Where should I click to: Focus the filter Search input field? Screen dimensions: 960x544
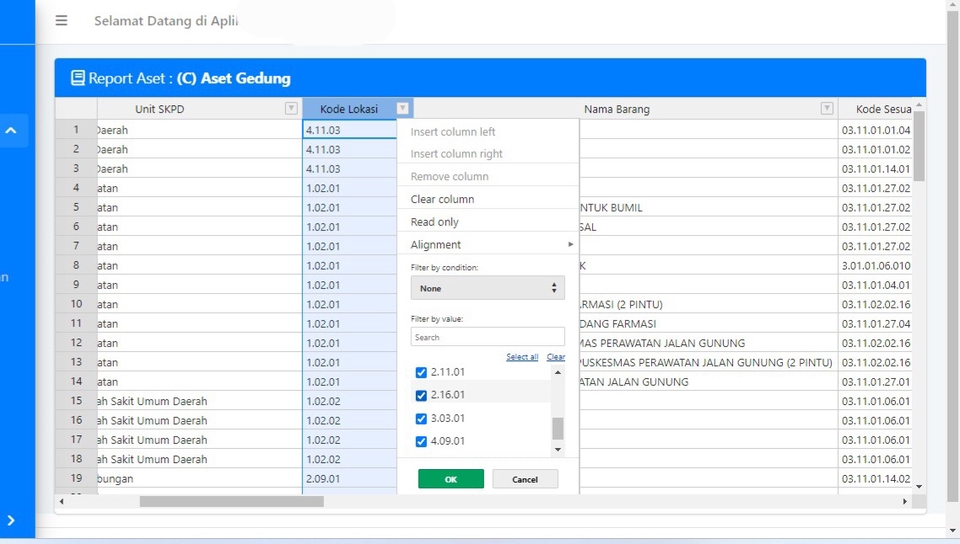tap(487, 337)
